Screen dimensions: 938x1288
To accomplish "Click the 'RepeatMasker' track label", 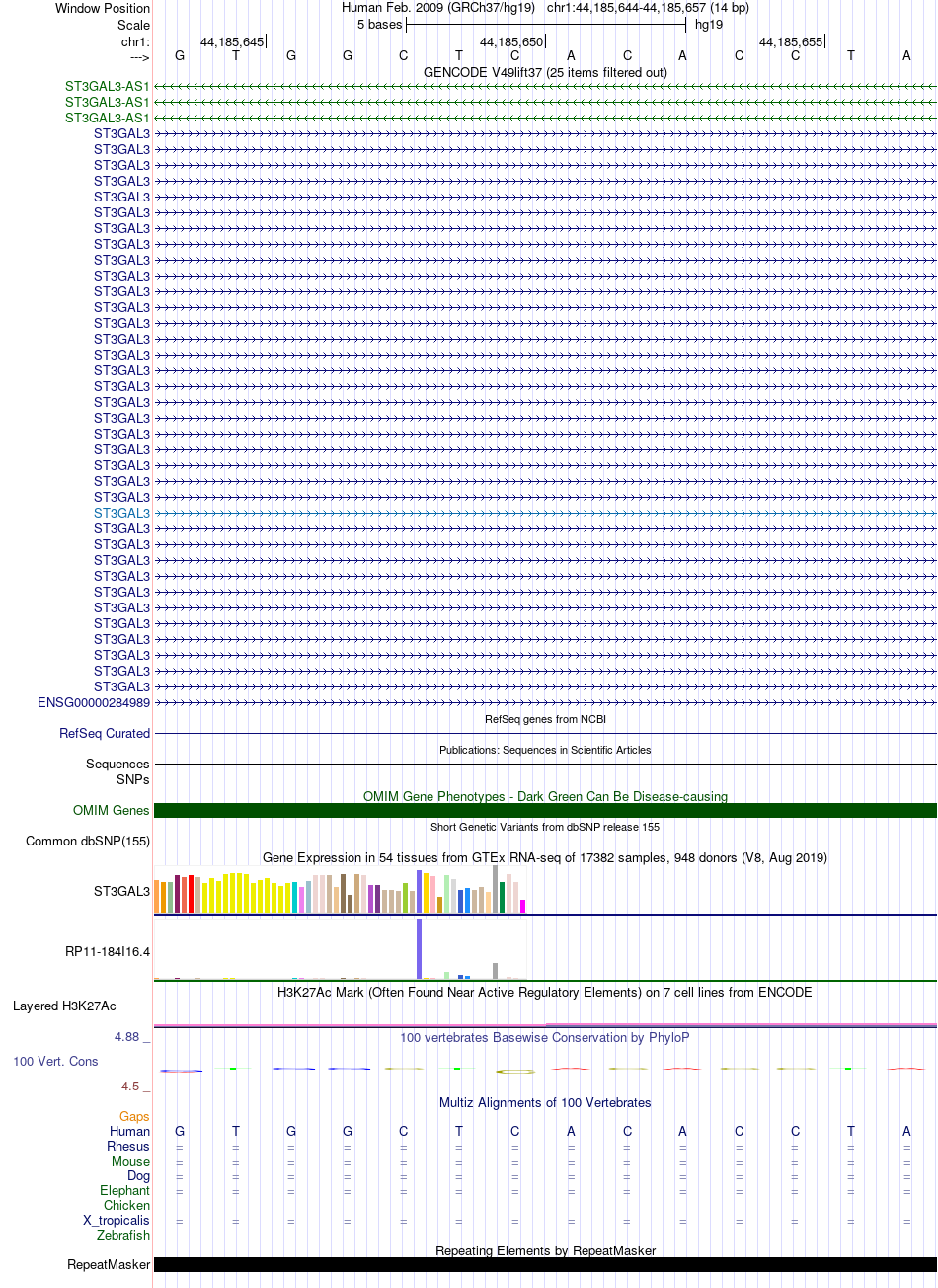I will pos(109,1265).
